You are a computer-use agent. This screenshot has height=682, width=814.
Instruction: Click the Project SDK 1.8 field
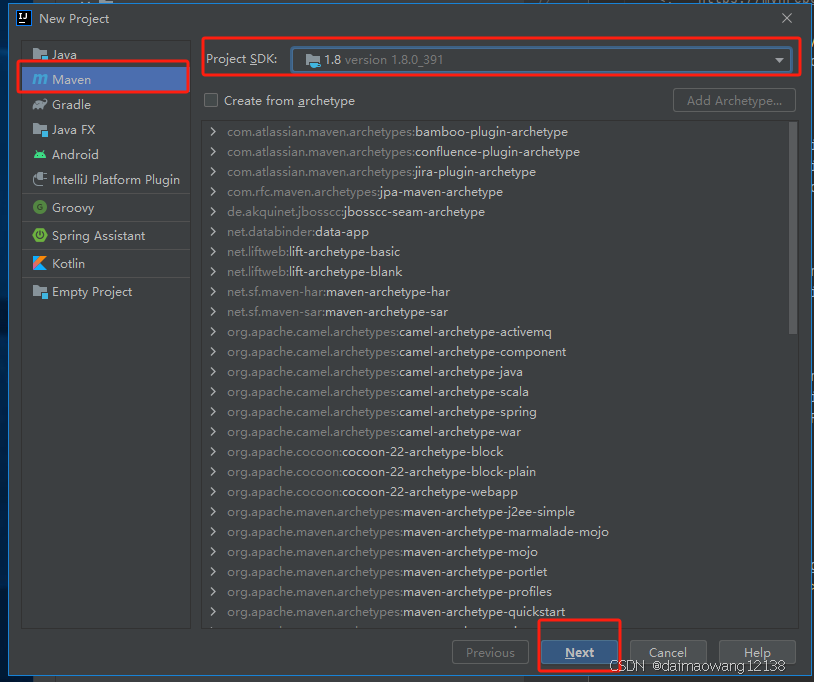coord(541,60)
